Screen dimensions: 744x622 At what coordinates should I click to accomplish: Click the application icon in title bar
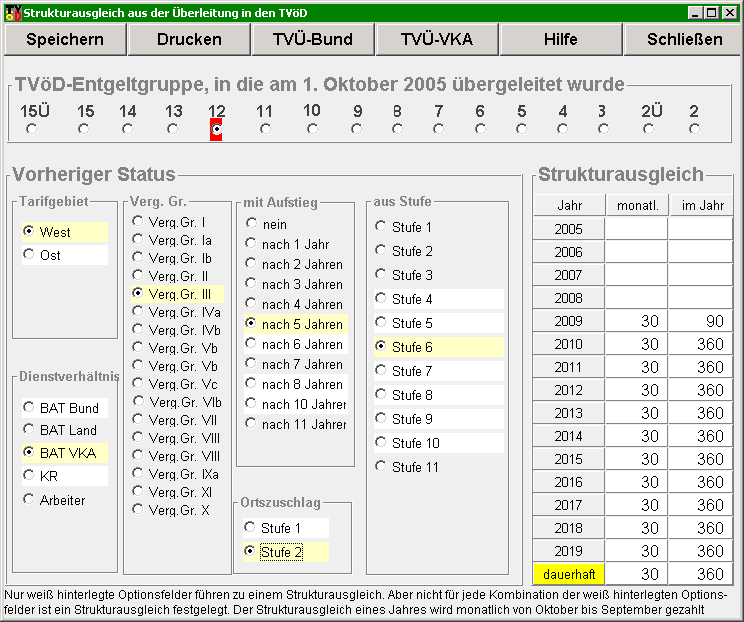13,13
